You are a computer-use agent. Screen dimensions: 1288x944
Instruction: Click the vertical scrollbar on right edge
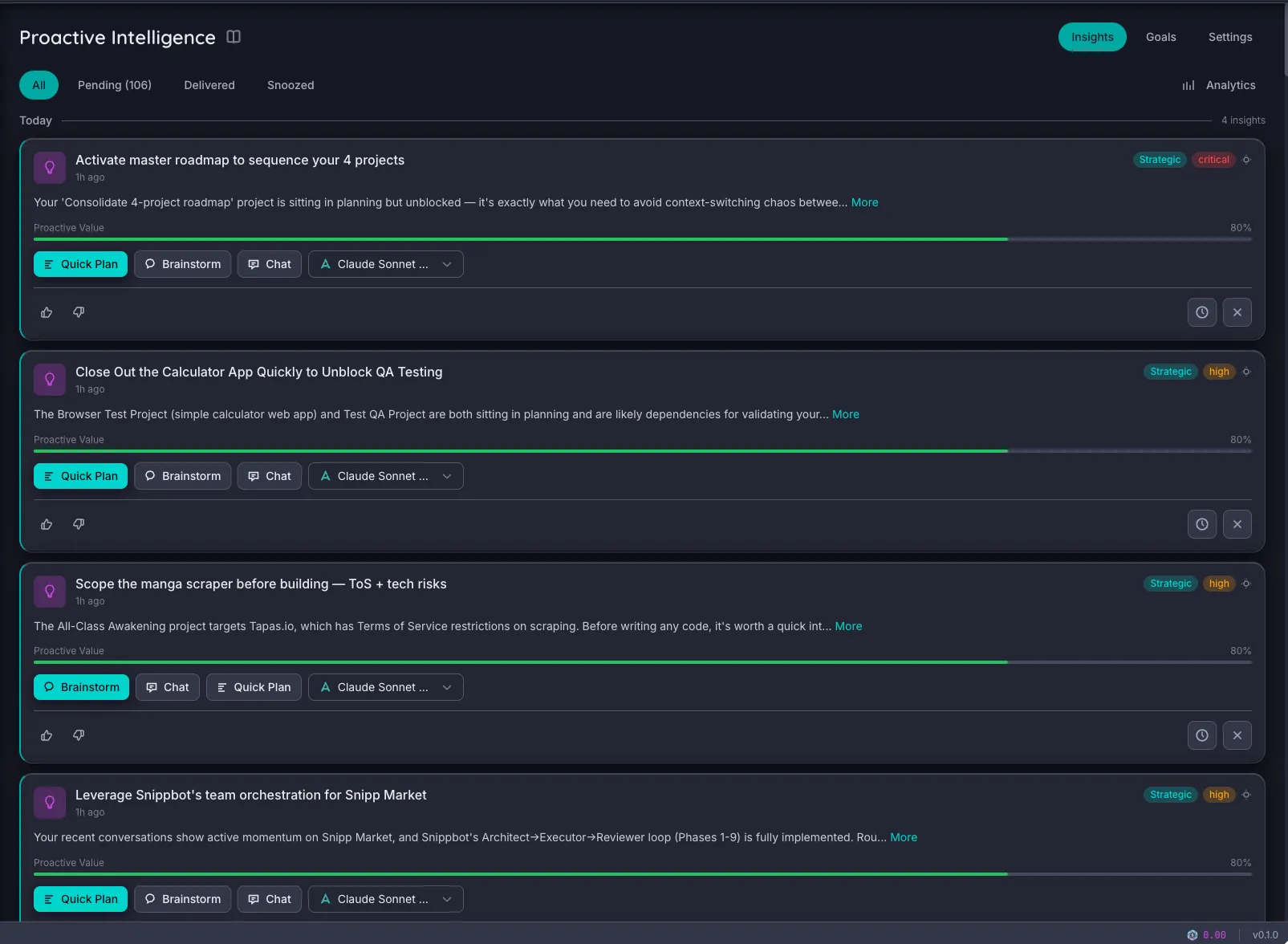click(1285, 40)
